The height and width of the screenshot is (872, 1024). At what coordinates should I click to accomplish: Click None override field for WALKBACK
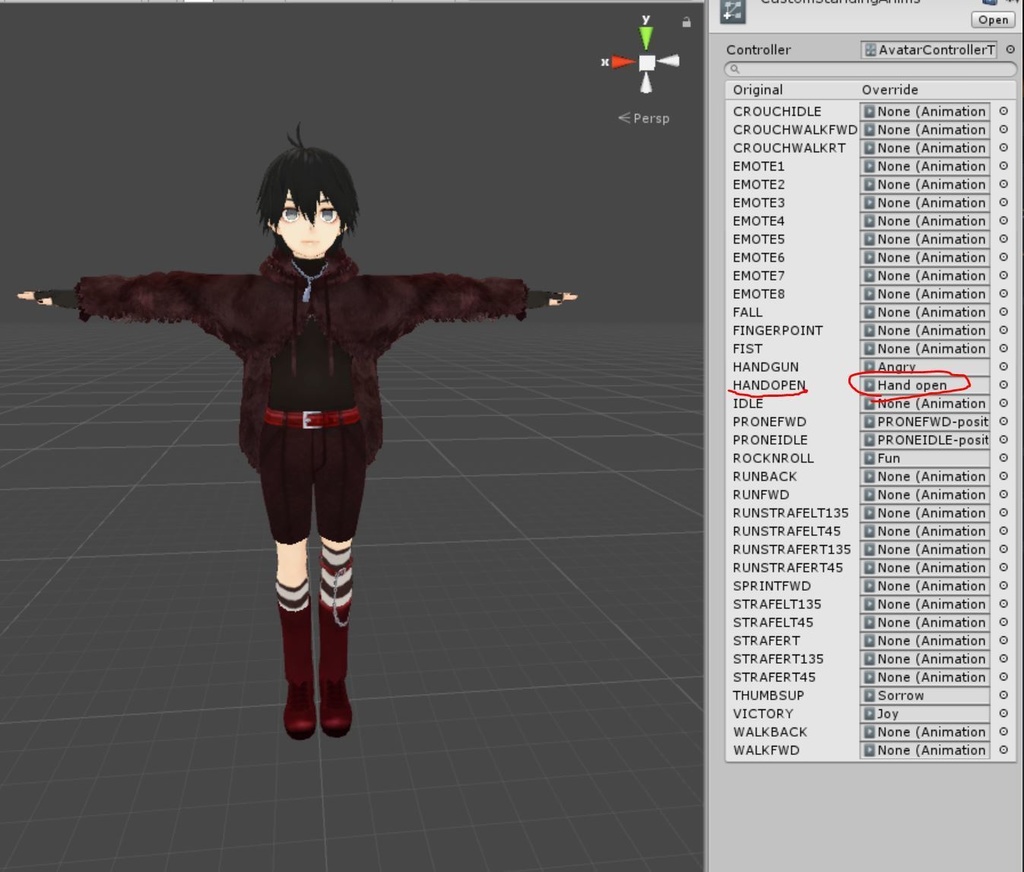point(925,732)
